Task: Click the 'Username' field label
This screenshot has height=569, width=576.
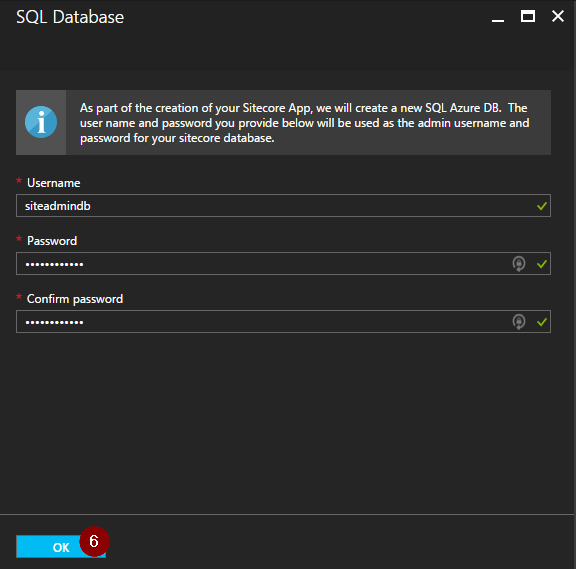Action: 54,183
